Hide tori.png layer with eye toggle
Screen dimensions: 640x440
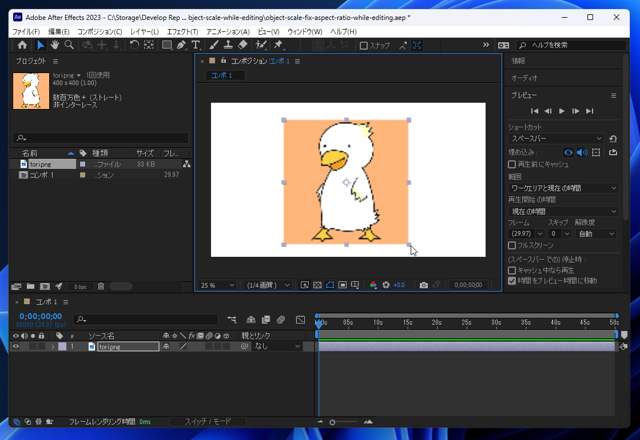pos(16,347)
